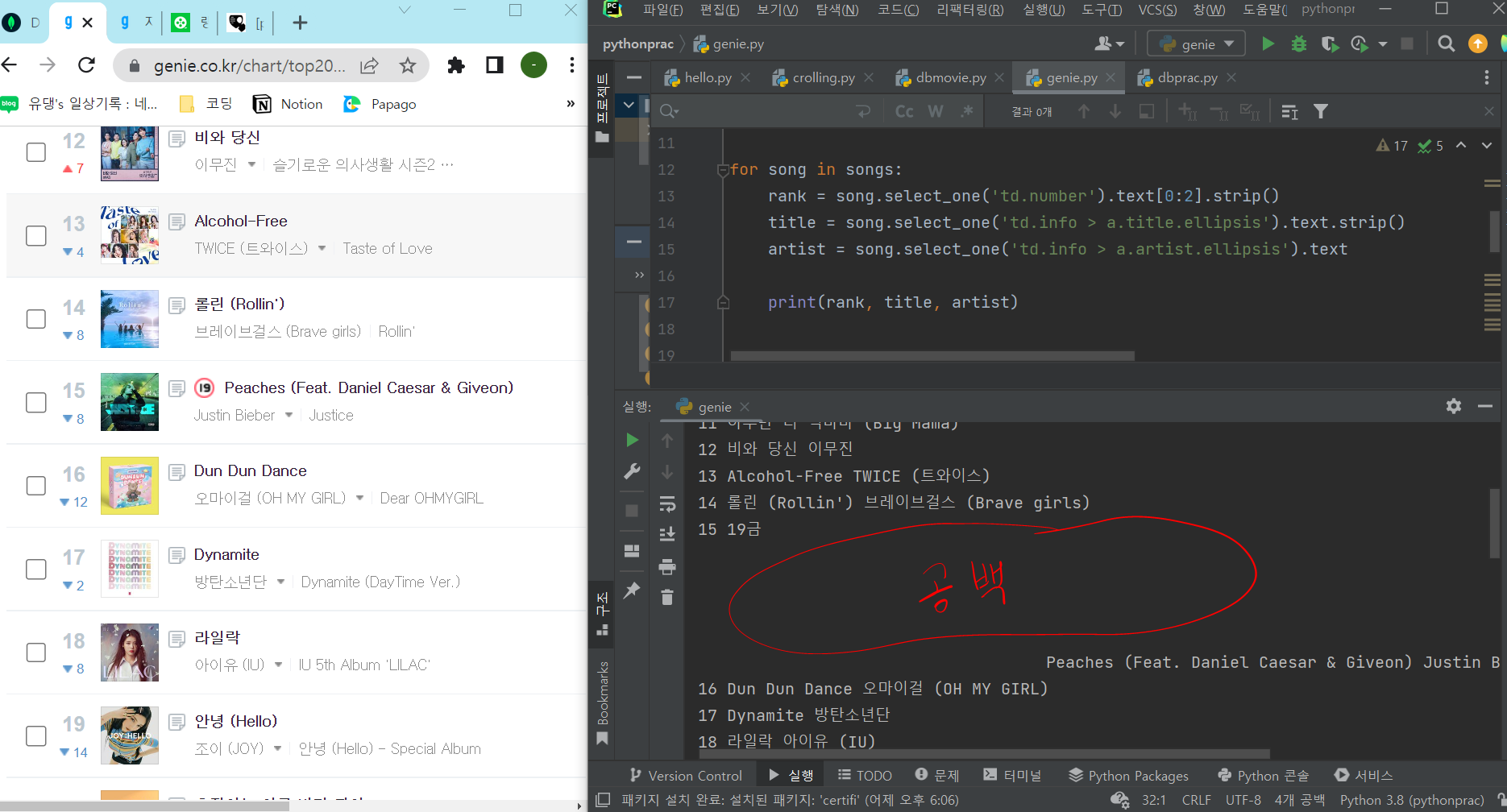Clear the Run console with the trash icon
The width and height of the screenshot is (1507, 812).
667,598
